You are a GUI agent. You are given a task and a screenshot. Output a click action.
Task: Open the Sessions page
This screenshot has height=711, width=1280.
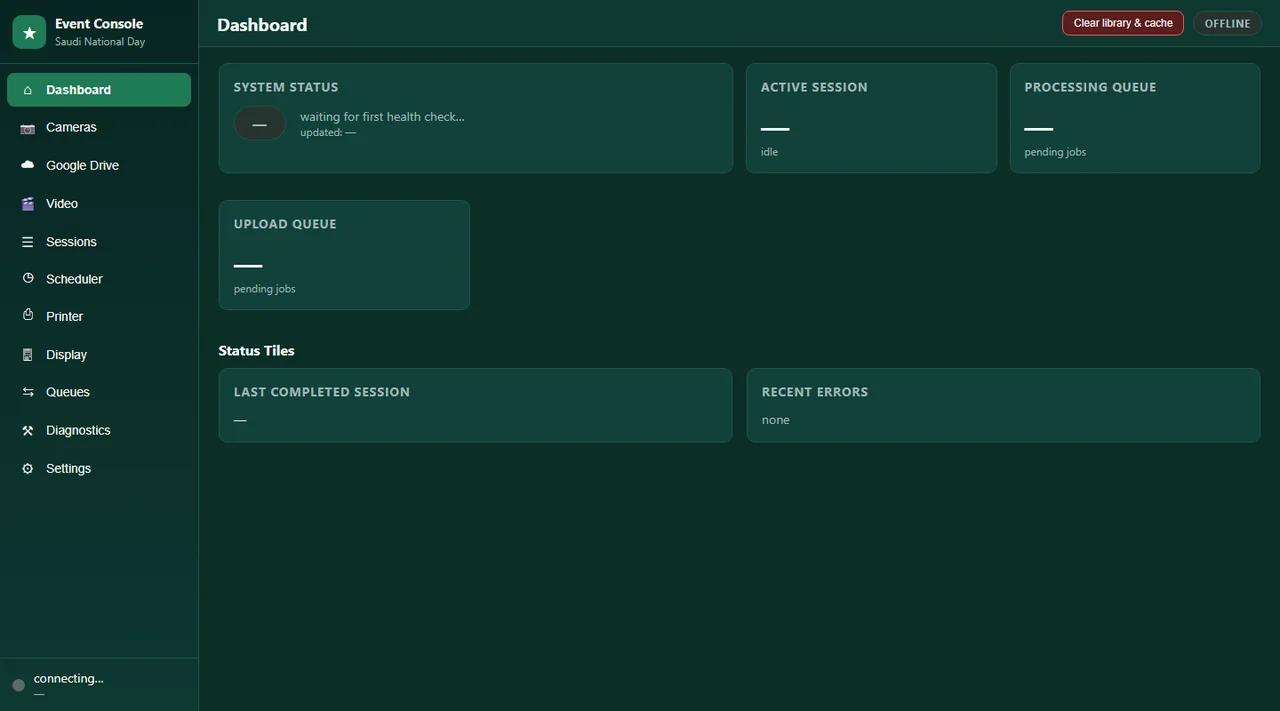click(x=99, y=241)
